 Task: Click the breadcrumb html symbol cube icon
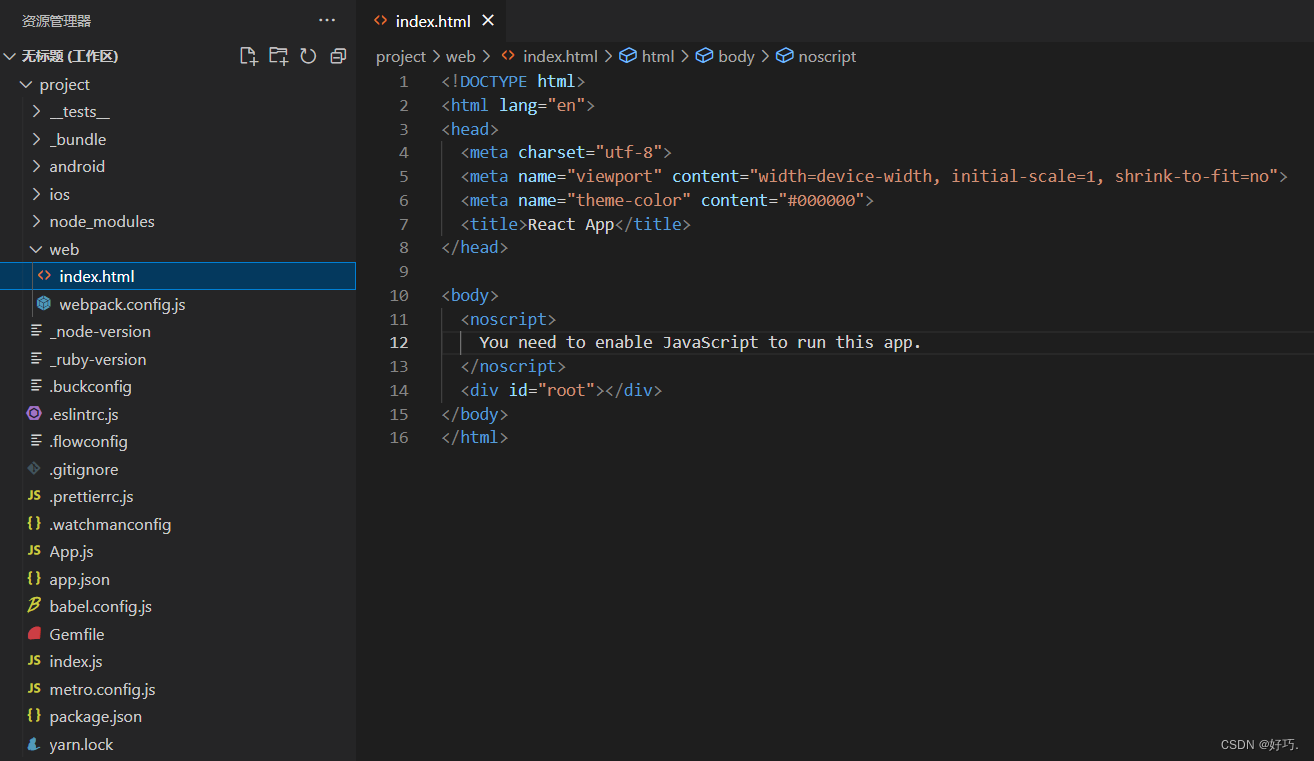pos(628,56)
